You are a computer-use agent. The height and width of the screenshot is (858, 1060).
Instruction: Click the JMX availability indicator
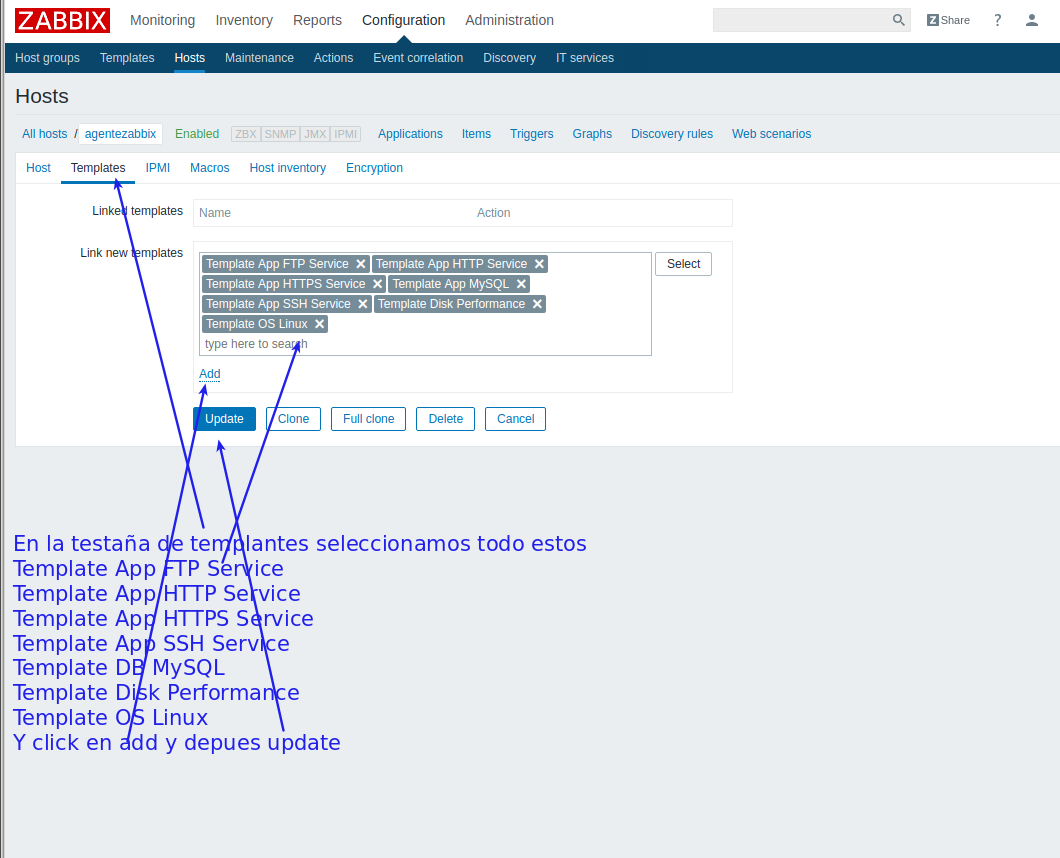click(315, 134)
